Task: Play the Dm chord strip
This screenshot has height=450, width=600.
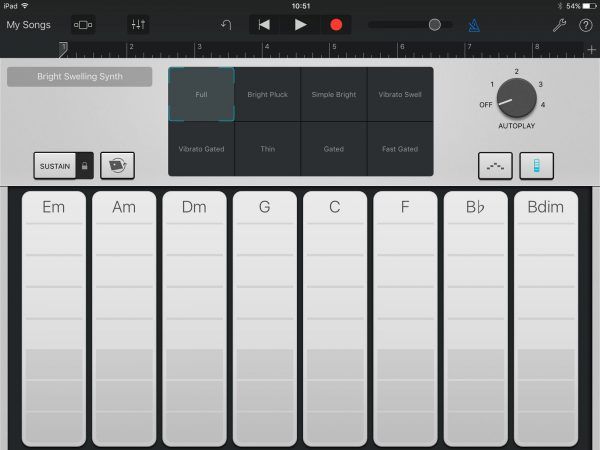Action: (x=194, y=318)
